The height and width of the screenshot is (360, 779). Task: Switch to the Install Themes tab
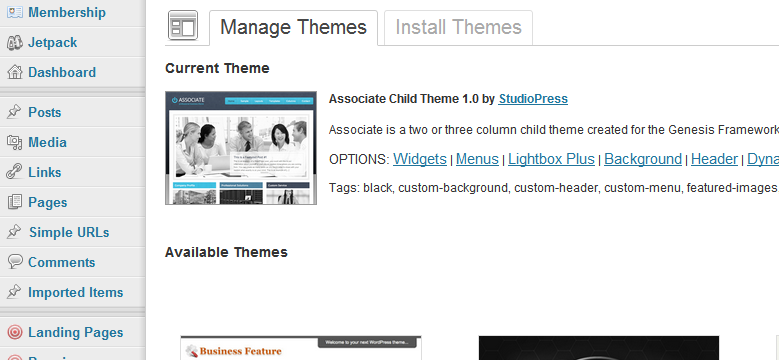point(458,27)
